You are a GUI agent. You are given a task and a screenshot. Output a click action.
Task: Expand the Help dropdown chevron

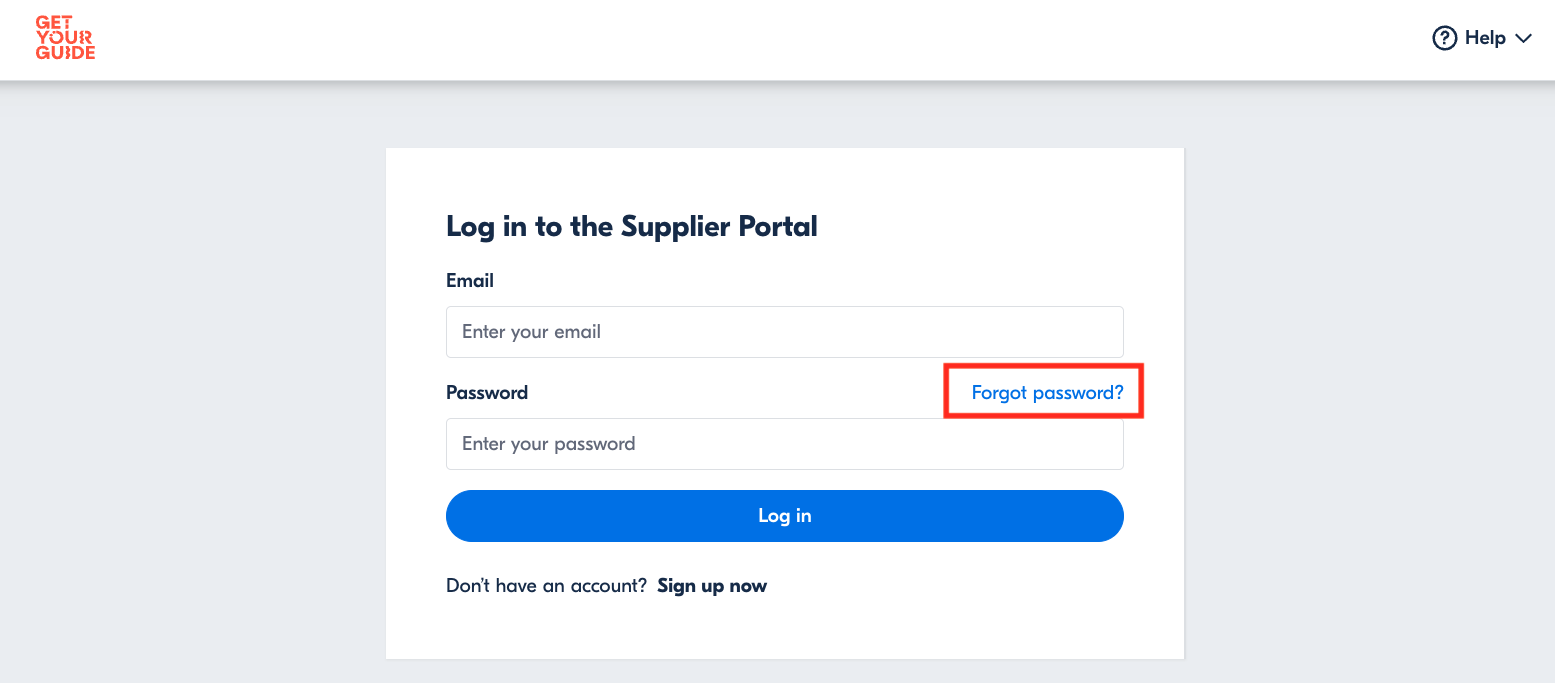tap(1524, 38)
